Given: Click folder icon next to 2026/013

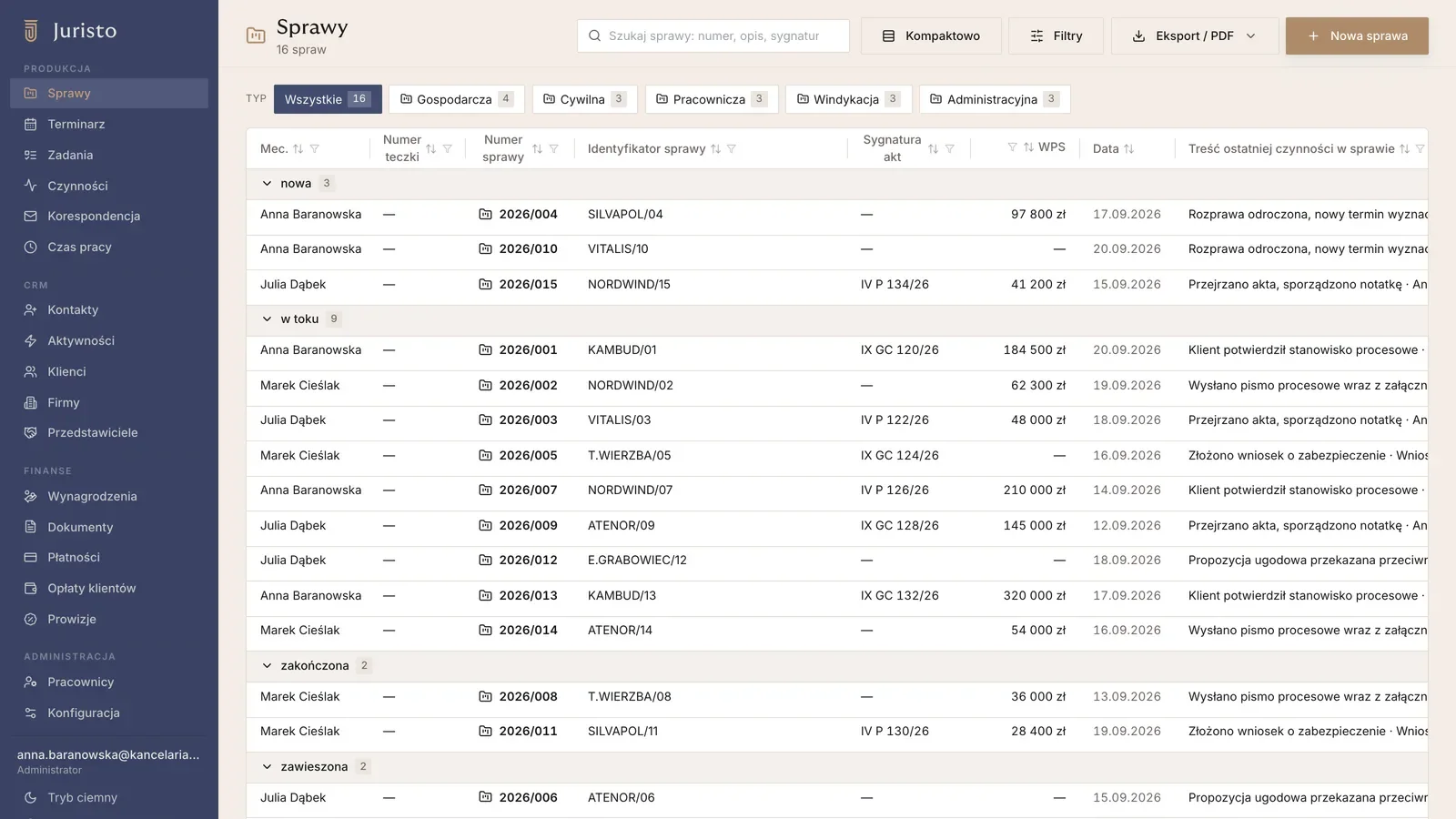Looking at the screenshot, I should pyautogui.click(x=486, y=596).
